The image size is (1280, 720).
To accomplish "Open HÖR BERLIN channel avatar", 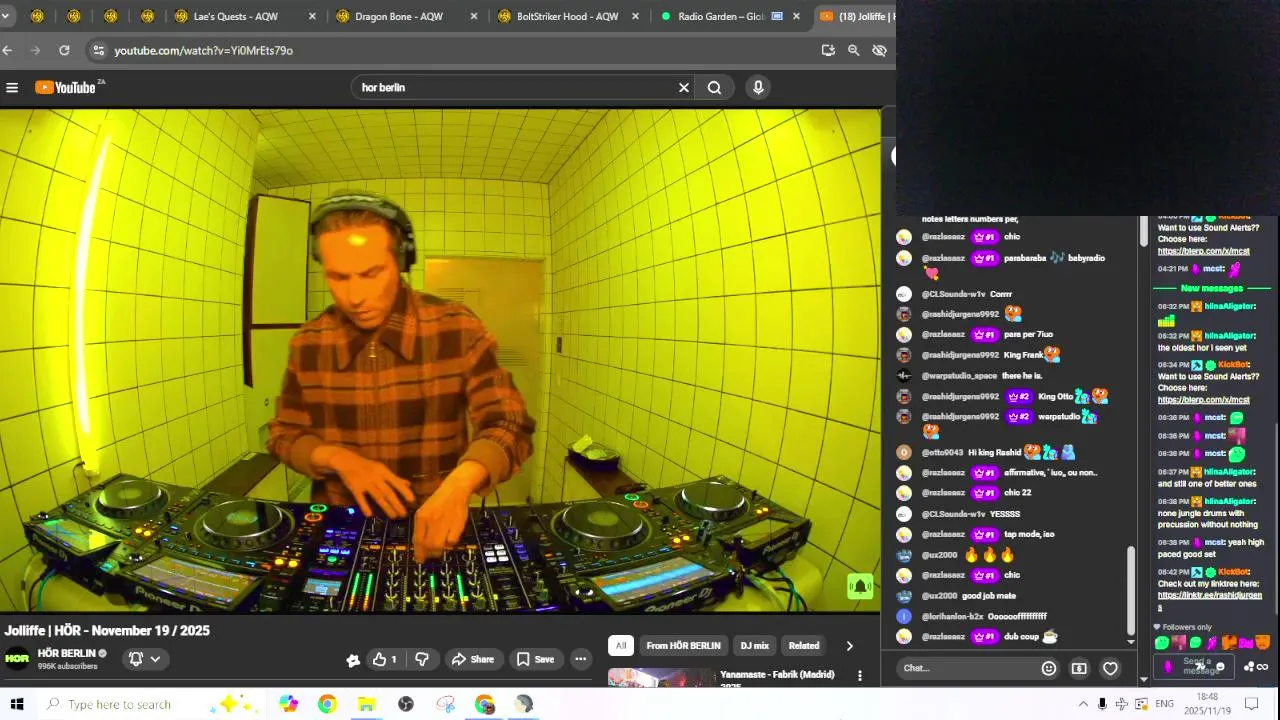I will [17, 659].
